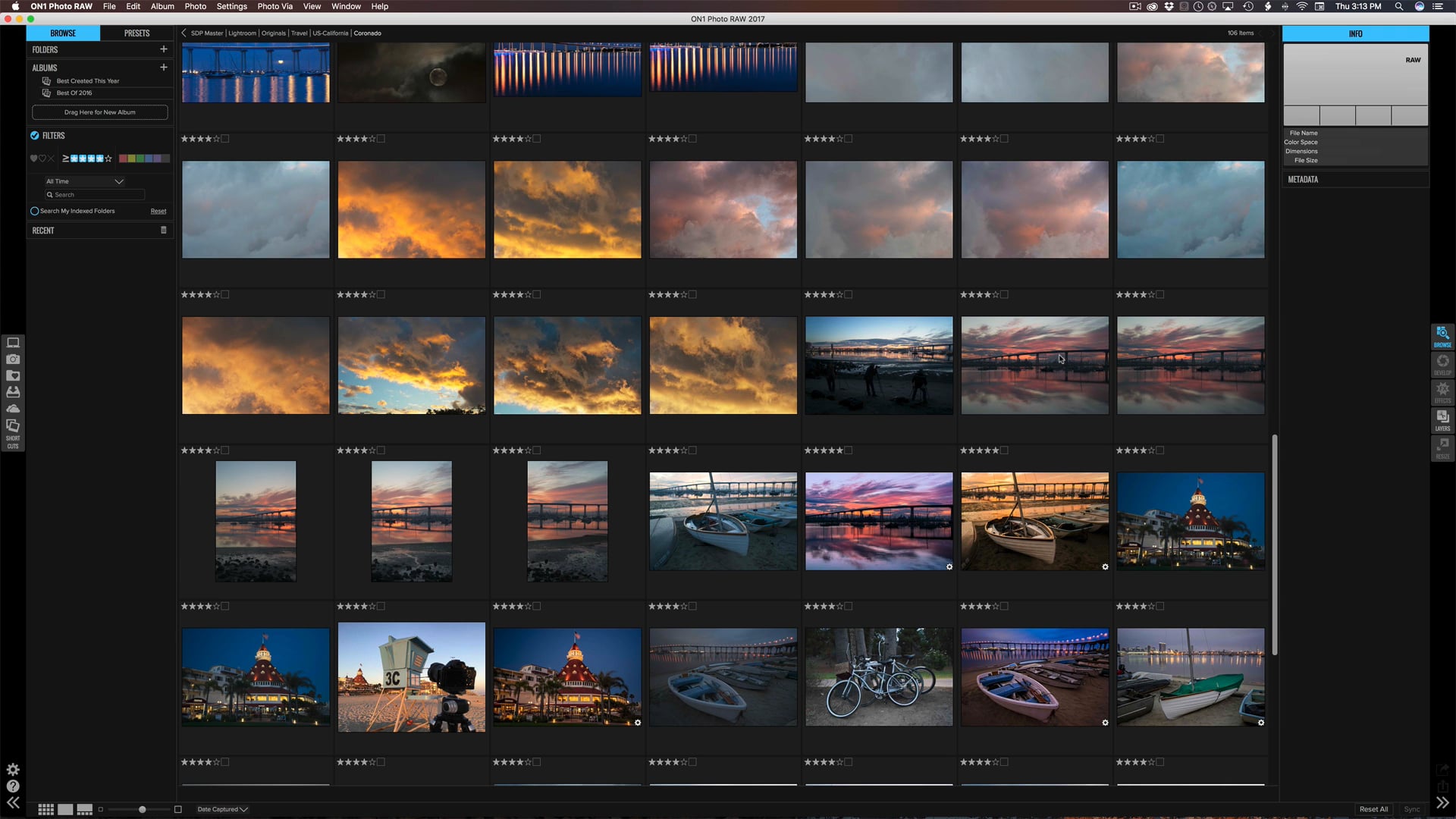Click the Desktop shortcut icon in left strip
The height and width of the screenshot is (819, 1456).
tap(13, 343)
